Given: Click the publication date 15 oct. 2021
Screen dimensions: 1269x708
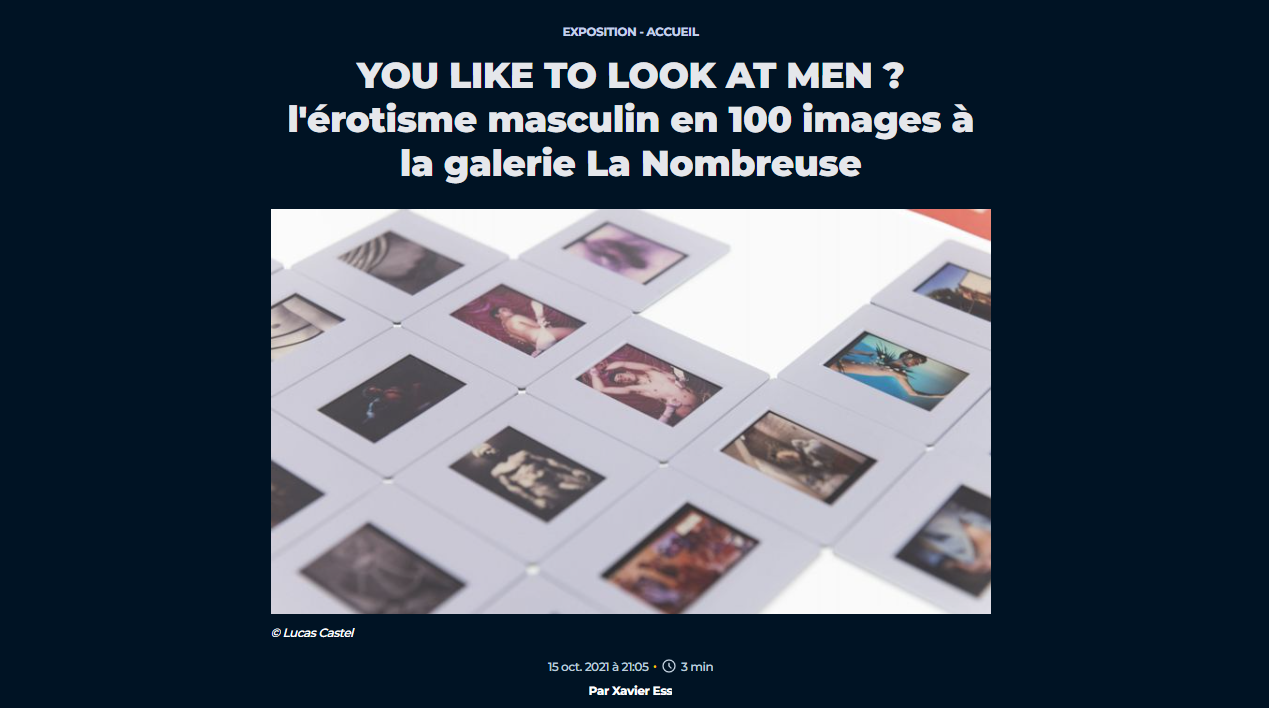Looking at the screenshot, I should pyautogui.click(x=598, y=667).
